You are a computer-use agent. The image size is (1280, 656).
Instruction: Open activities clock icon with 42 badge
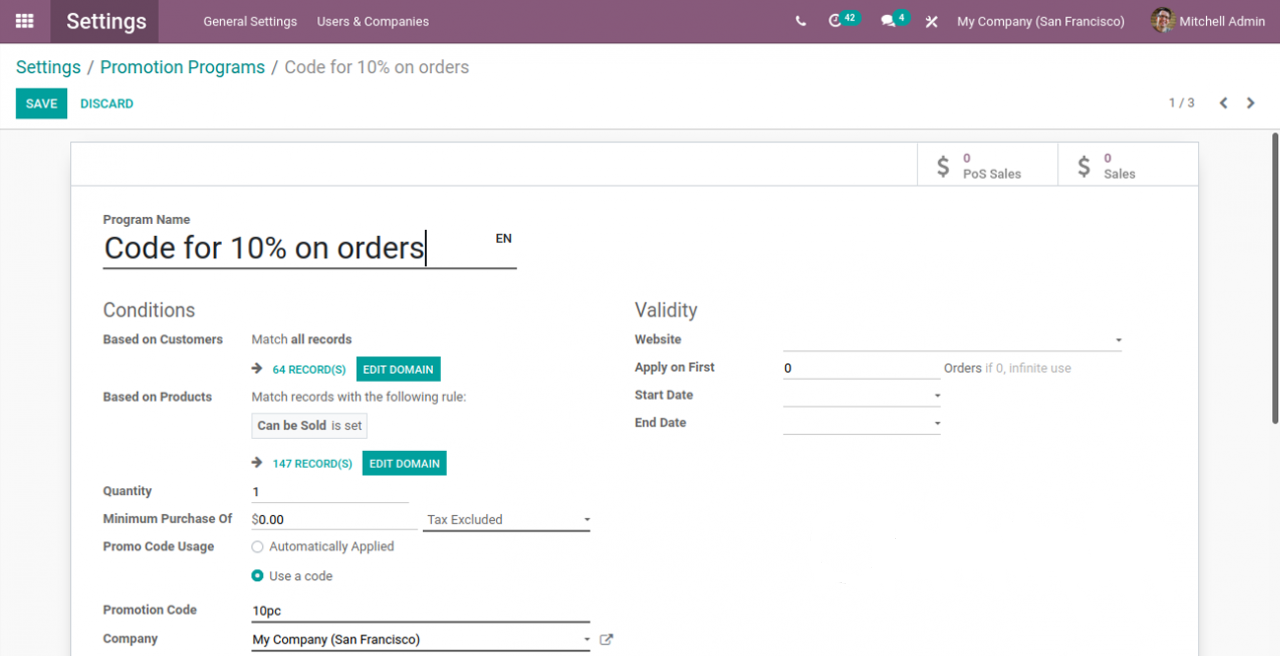click(836, 21)
